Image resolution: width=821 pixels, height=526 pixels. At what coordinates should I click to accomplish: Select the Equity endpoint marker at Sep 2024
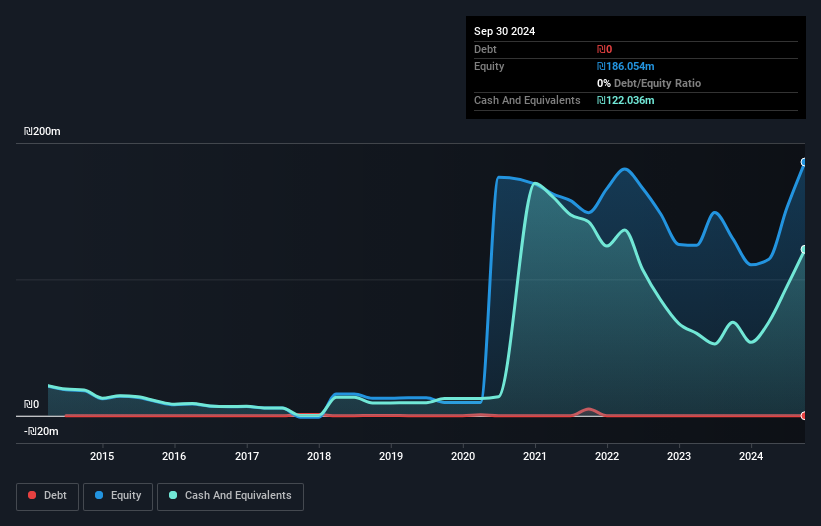click(x=804, y=162)
